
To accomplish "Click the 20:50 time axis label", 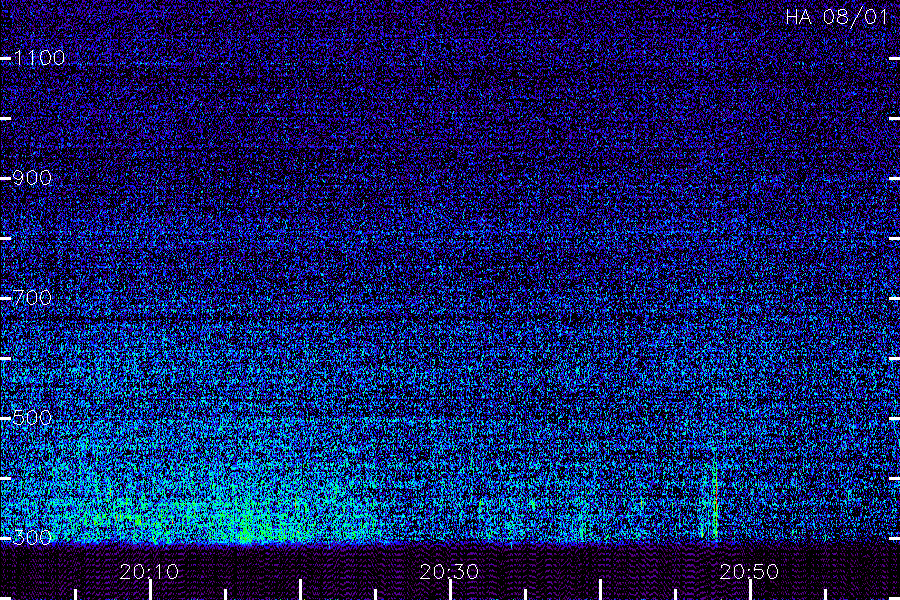I will pyautogui.click(x=750, y=572).
